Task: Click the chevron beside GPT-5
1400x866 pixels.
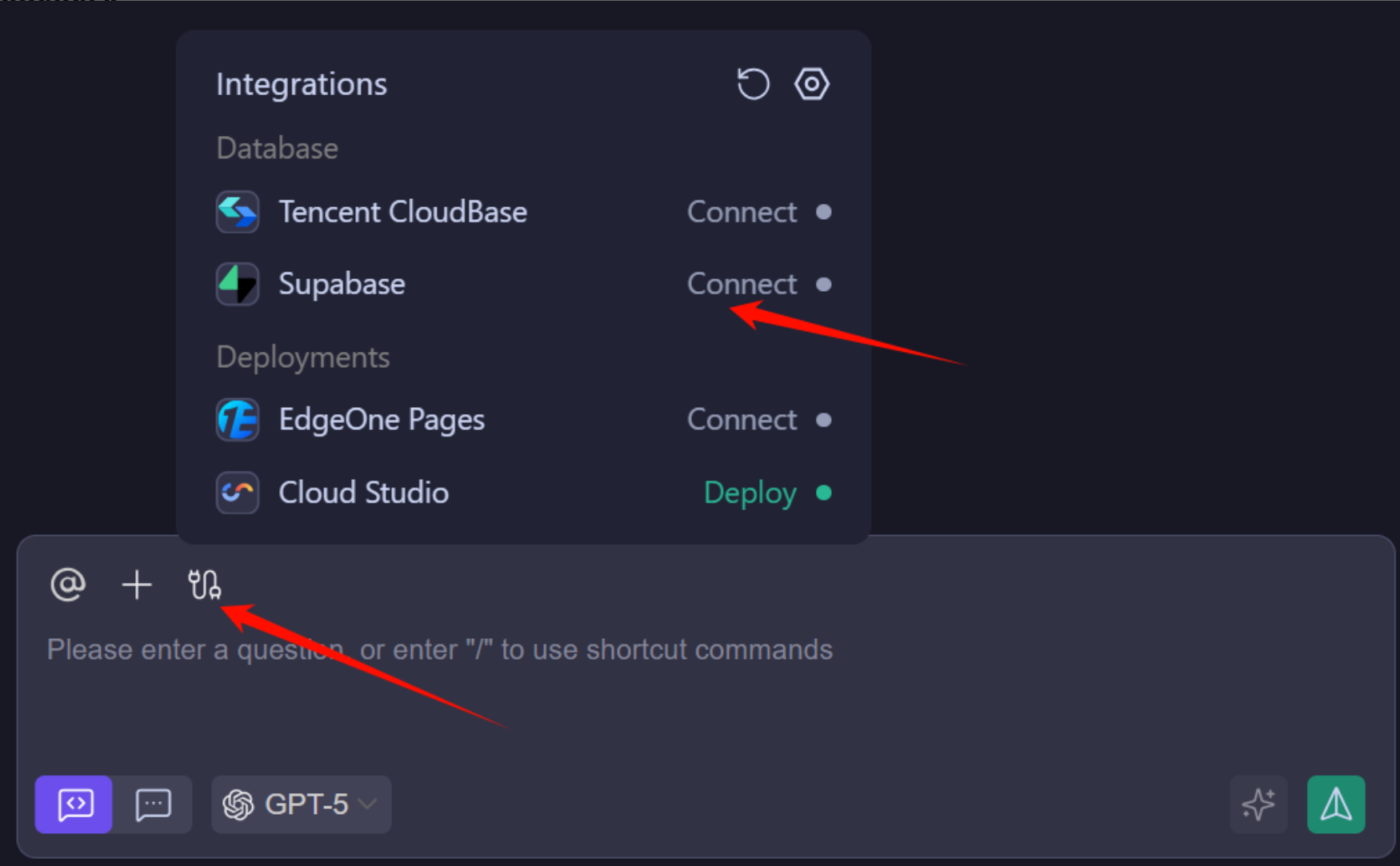Action: (368, 804)
